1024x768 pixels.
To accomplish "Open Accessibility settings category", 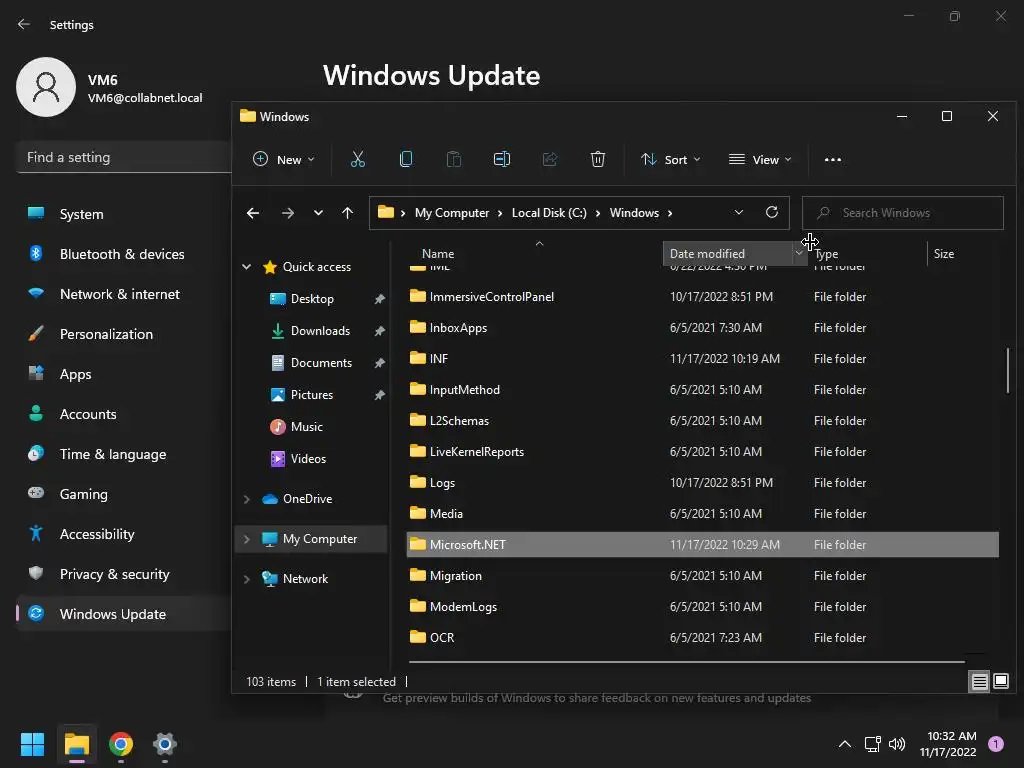I will 124,534.
